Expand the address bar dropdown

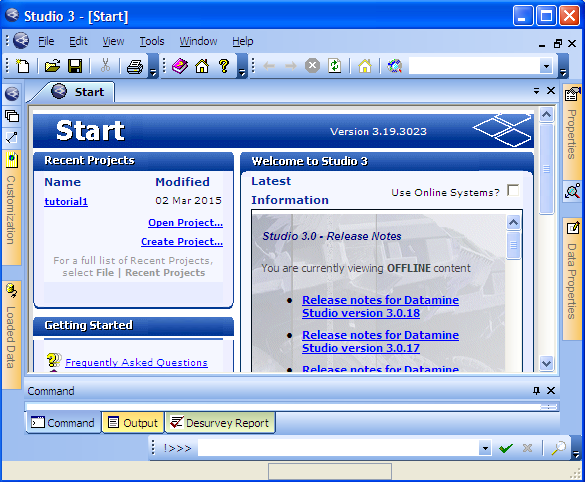(x=546, y=66)
